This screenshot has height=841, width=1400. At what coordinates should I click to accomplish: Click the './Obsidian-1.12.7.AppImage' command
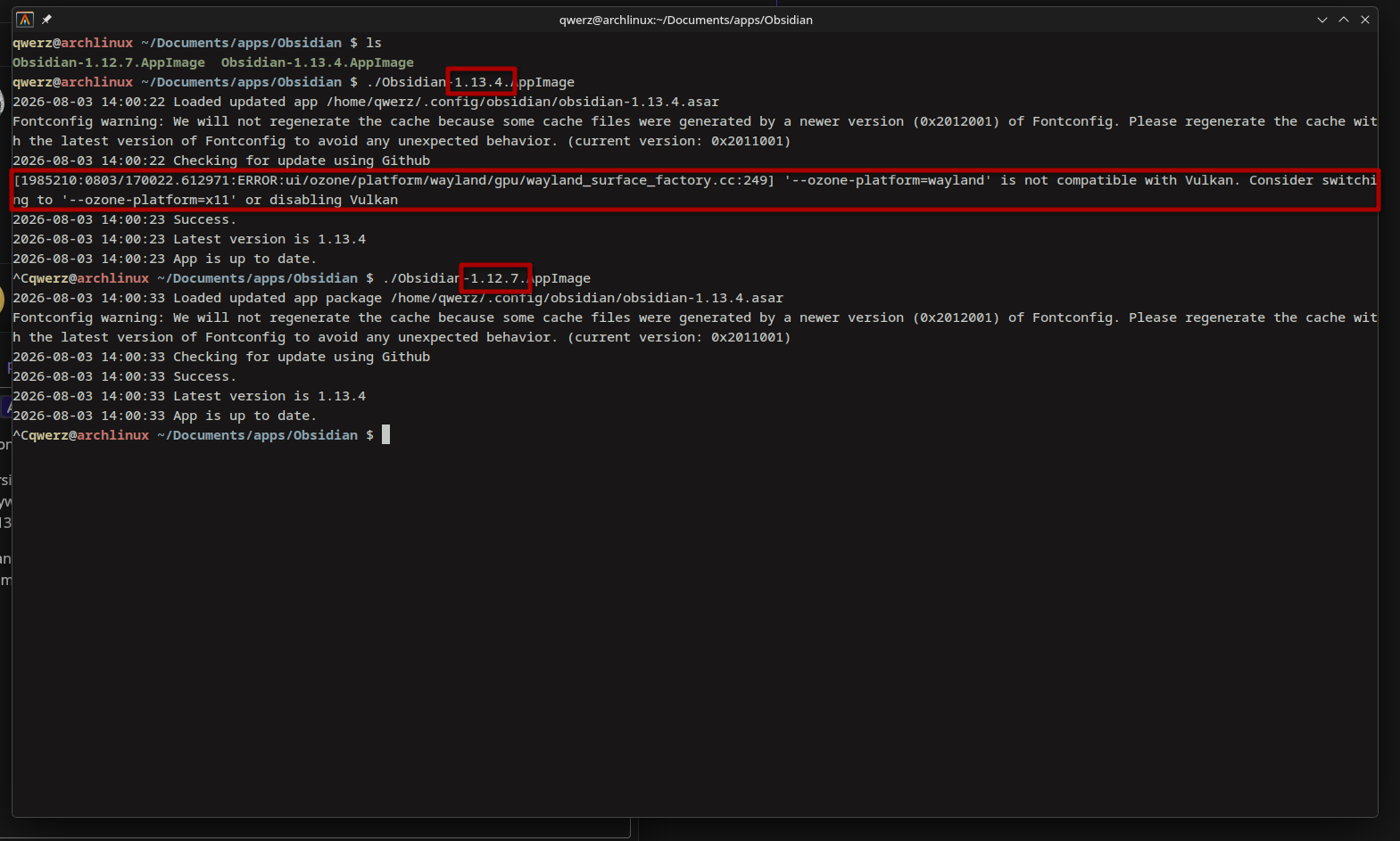pyautogui.click(x=486, y=278)
